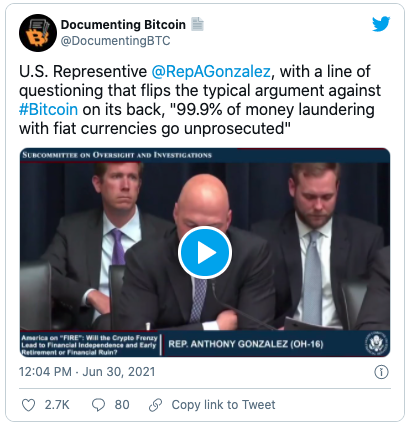
Task: Click the Rep. Anthony Gonzalez caption bar
Action: (245, 344)
